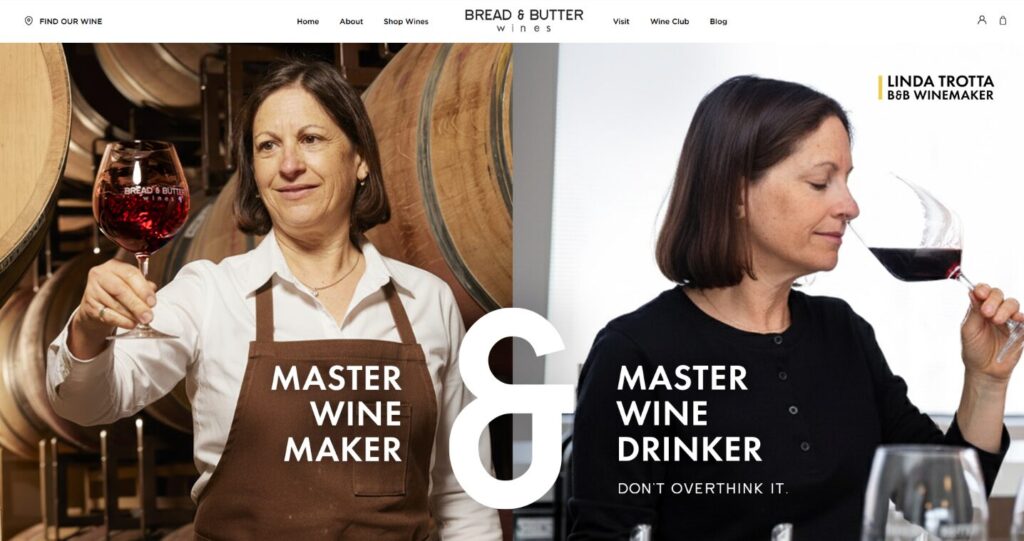Open the user account icon
1024x541 pixels.
point(982,20)
